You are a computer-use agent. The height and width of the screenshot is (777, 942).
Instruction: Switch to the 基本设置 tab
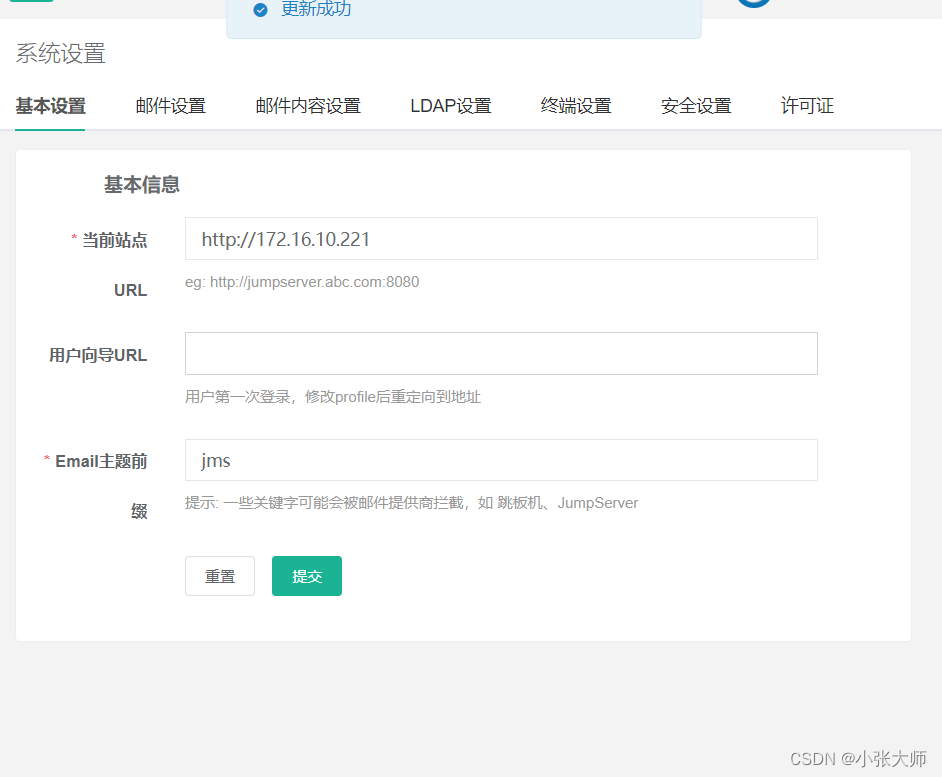pyautogui.click(x=50, y=106)
